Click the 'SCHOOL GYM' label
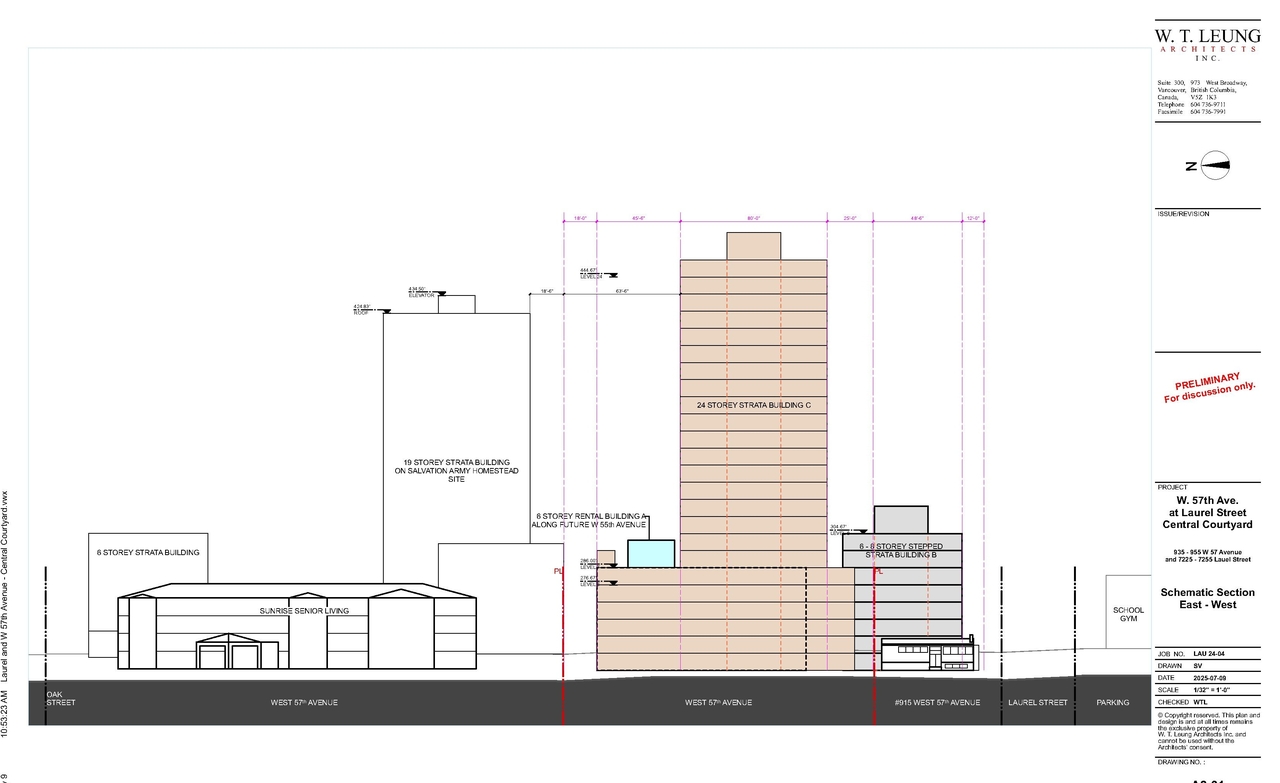This screenshot has height=783, width=1280. pos(1128,614)
